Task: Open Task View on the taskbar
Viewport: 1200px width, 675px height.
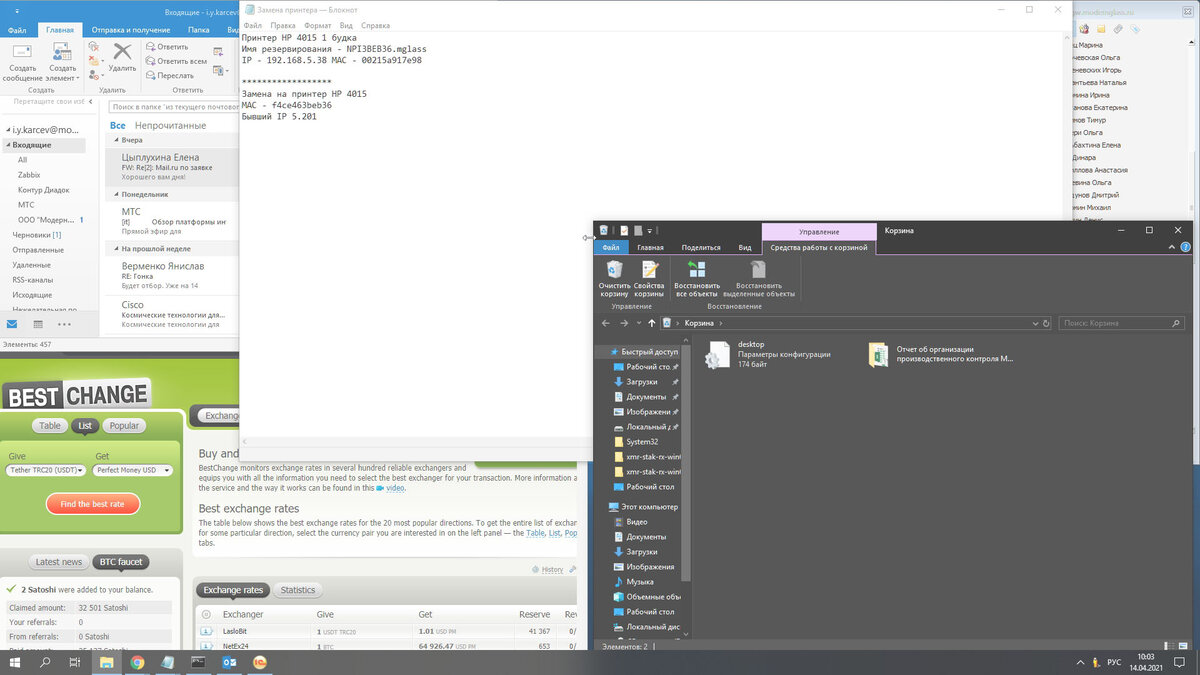Action: coord(75,662)
